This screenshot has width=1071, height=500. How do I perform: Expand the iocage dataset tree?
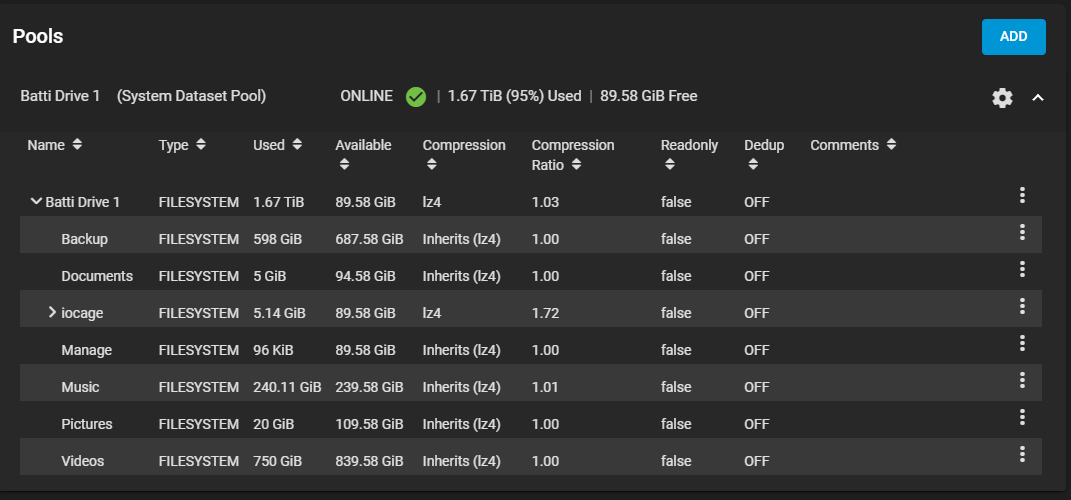point(52,312)
